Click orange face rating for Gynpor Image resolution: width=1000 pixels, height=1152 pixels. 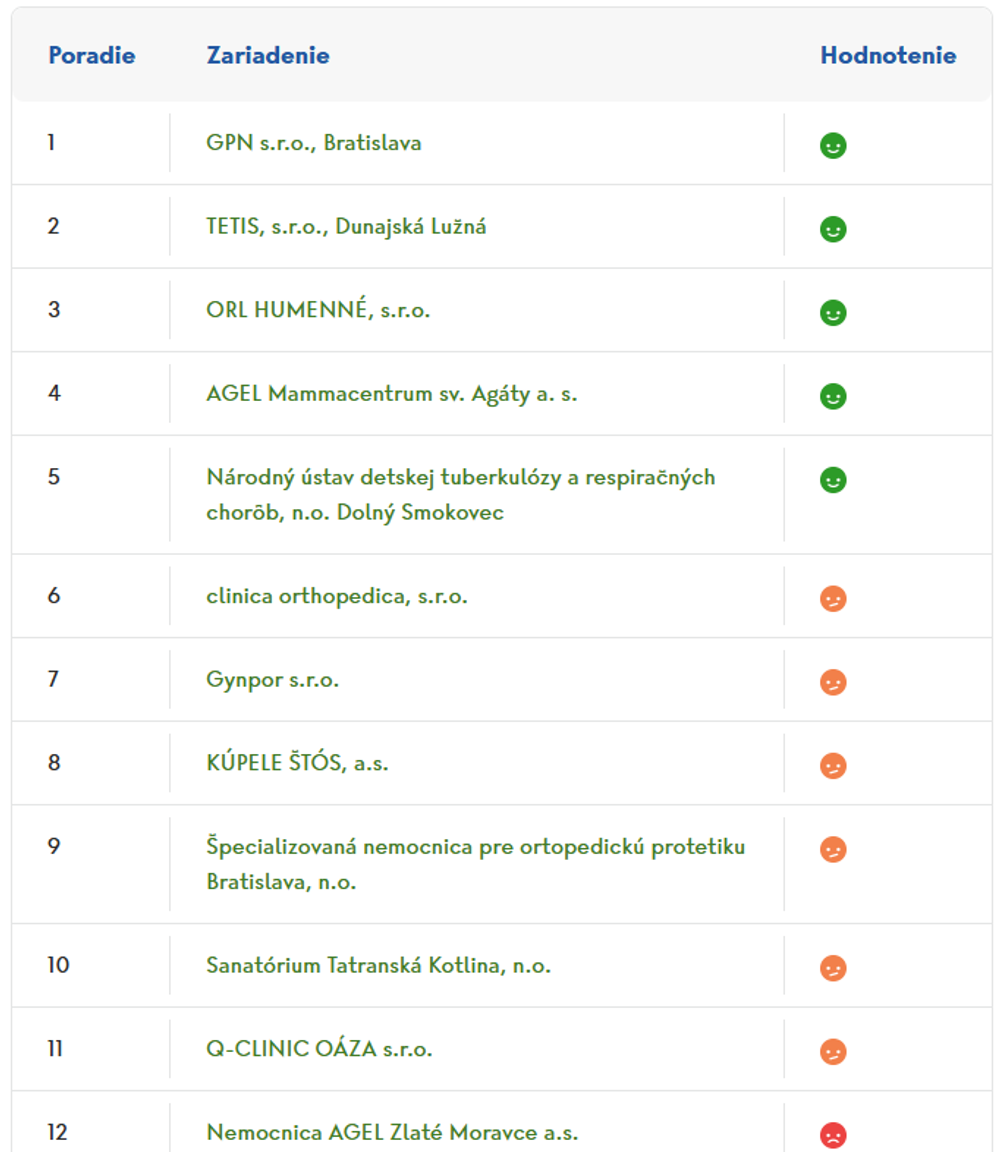pos(833,683)
